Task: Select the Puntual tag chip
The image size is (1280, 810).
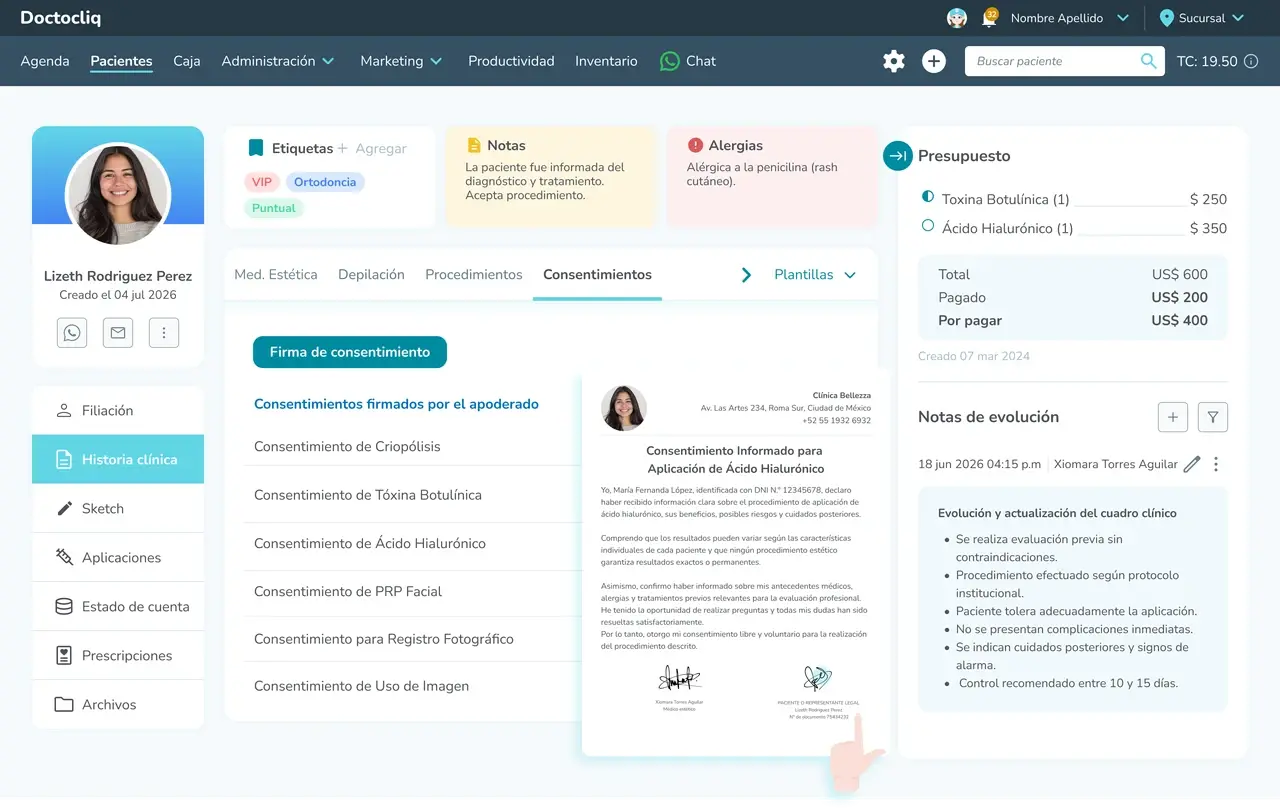Action: pos(273,208)
